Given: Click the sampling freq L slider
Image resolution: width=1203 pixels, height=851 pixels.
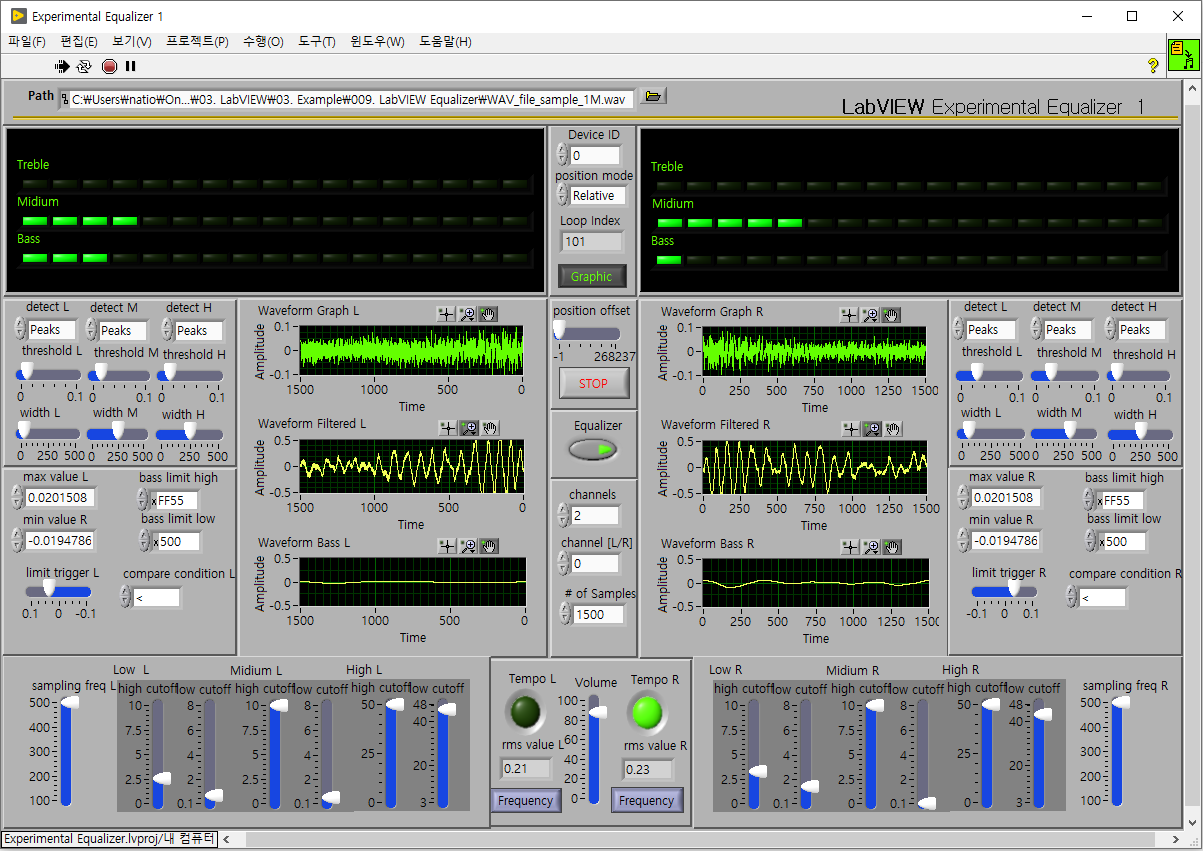Looking at the screenshot, I should click(67, 751).
